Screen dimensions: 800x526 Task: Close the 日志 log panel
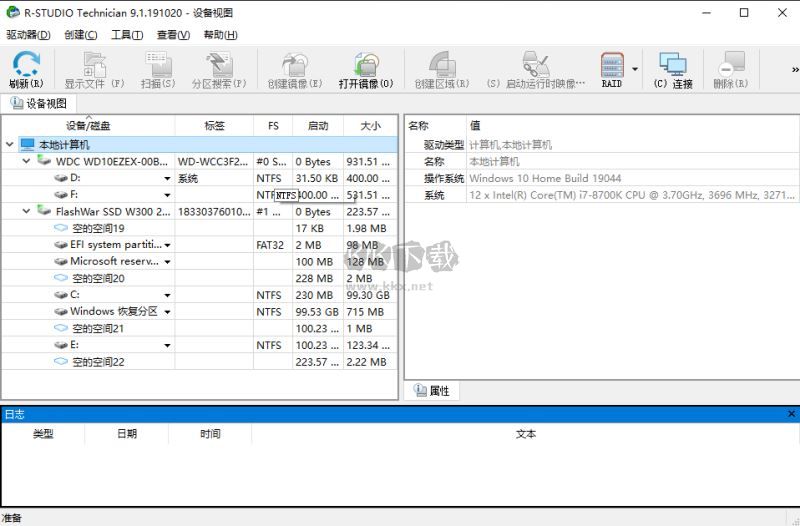(791, 414)
